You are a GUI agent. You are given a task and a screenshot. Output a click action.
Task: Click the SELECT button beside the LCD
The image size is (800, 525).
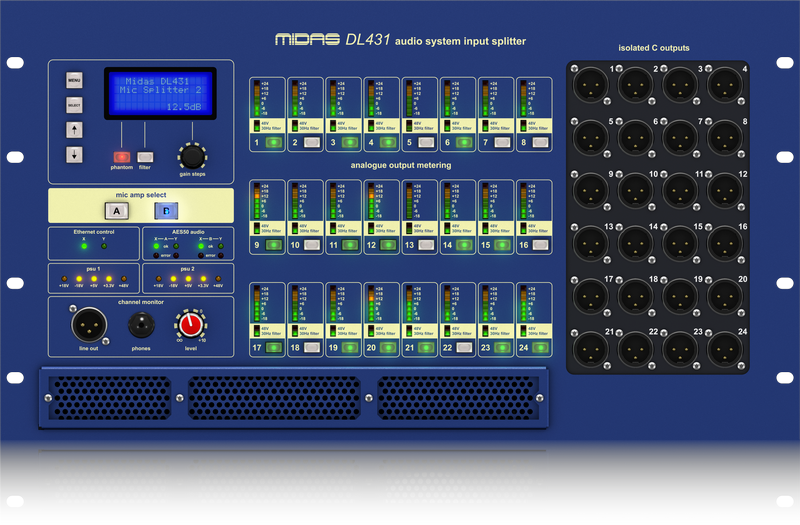(74, 105)
